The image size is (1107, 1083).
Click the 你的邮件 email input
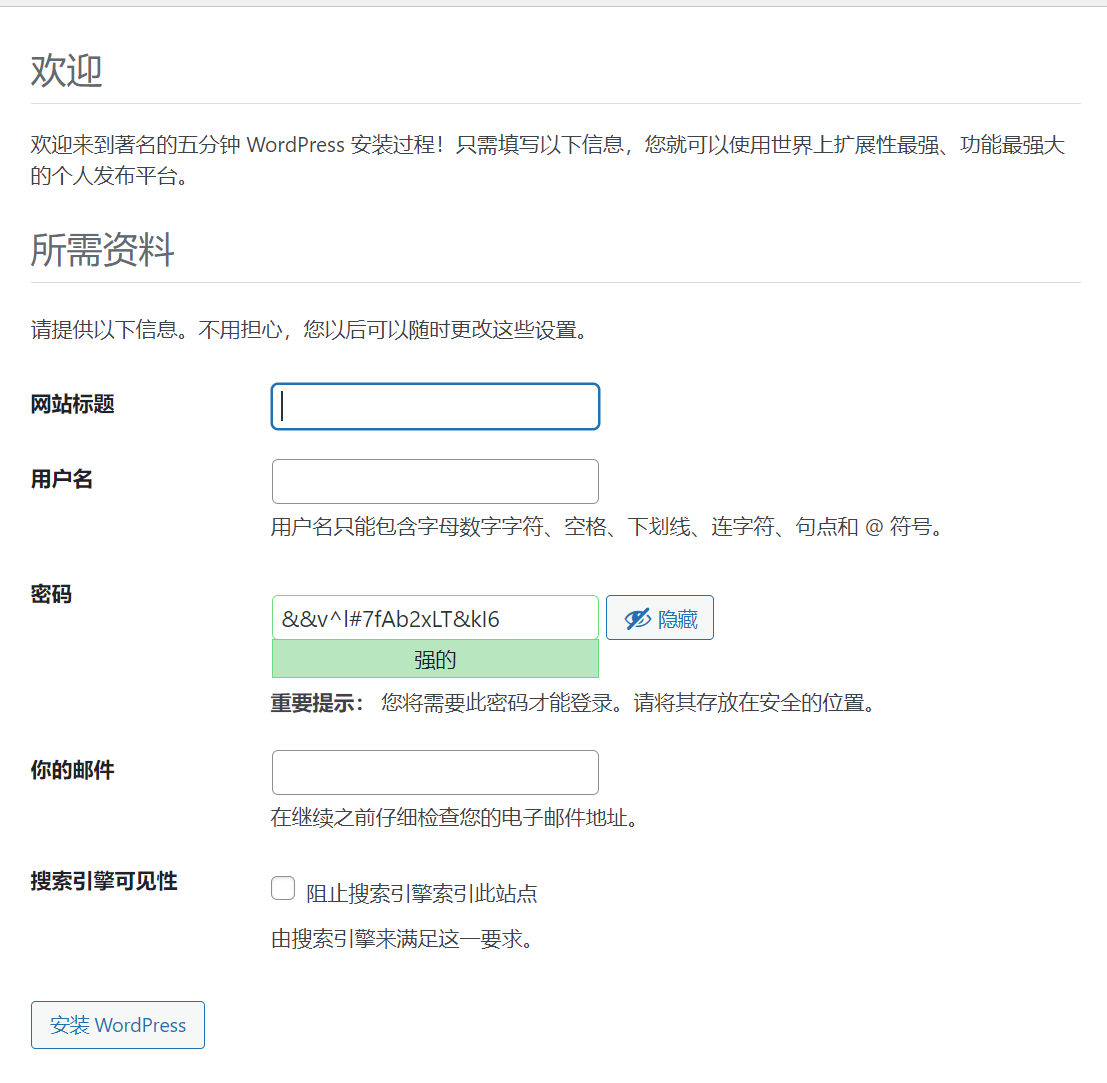coord(435,772)
